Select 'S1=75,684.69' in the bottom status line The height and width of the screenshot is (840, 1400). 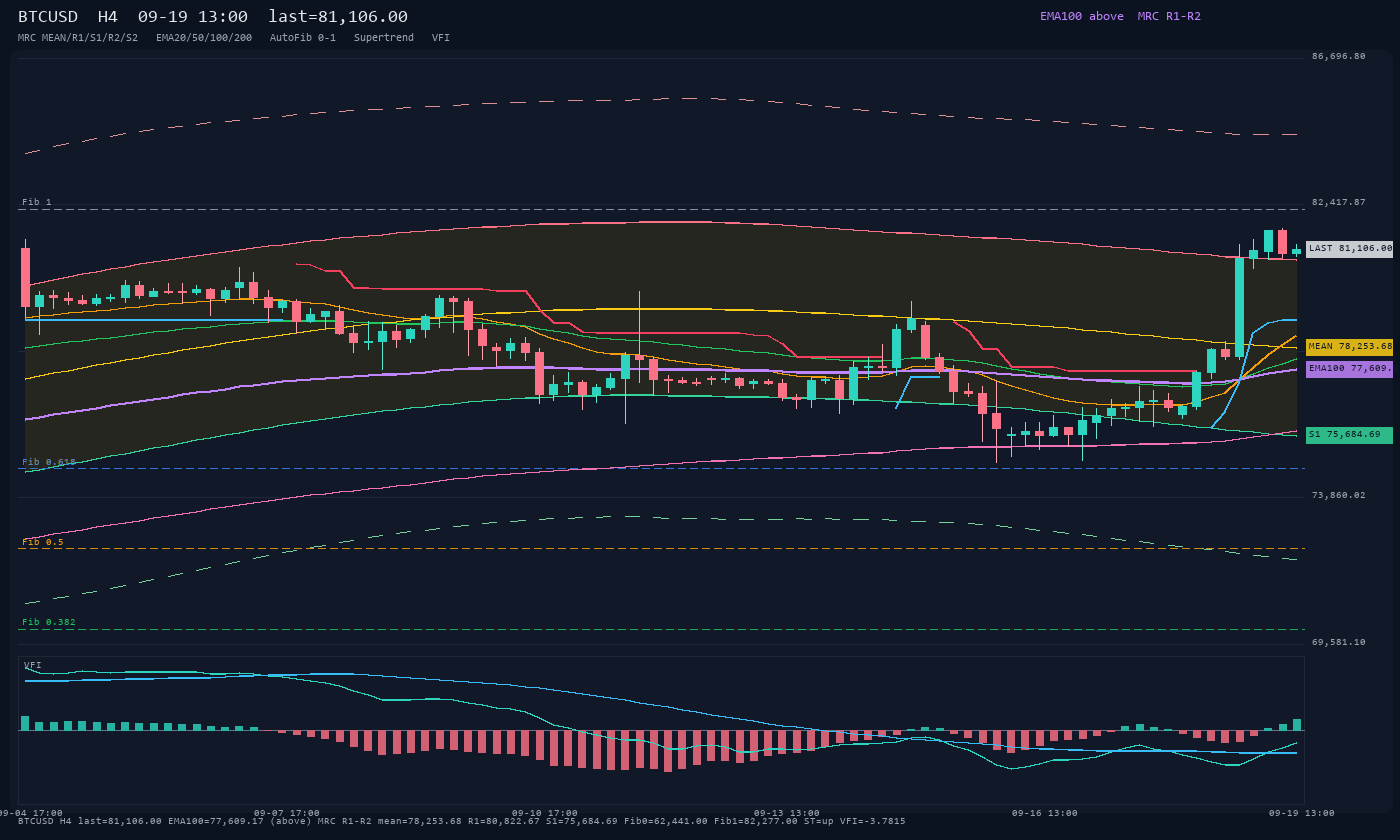[582, 821]
